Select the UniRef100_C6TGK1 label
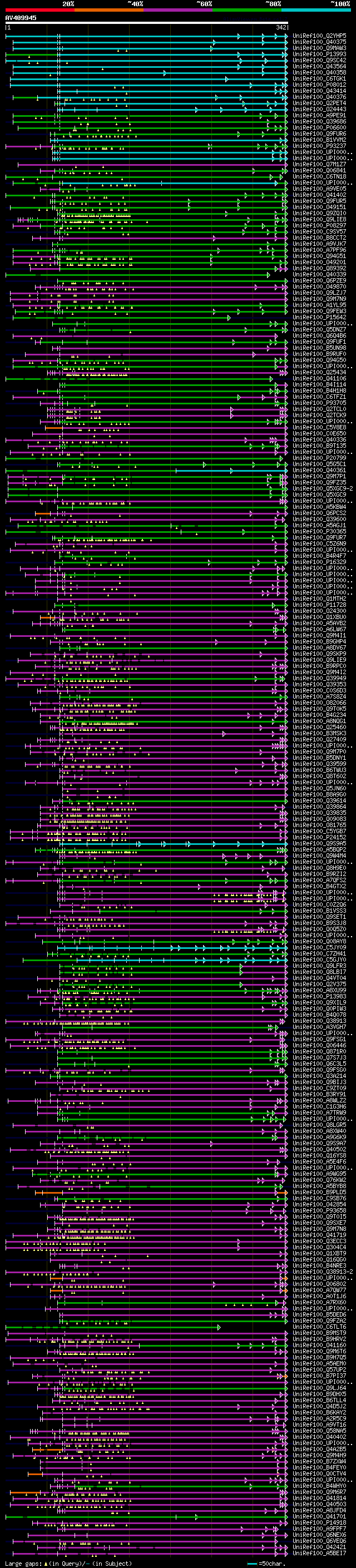356x1568 pixels. pyautogui.click(x=319, y=79)
